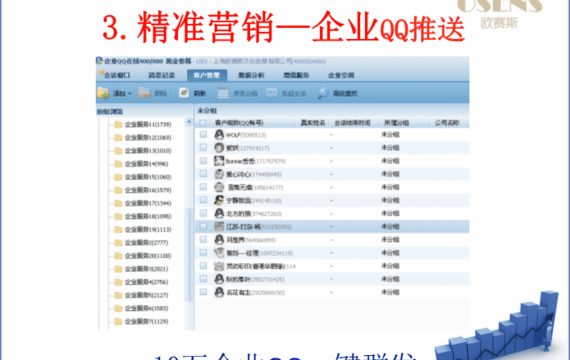The height and width of the screenshot is (360, 570).
Task: Click the 删除 folder icon in toolbar
Action: tap(144, 93)
